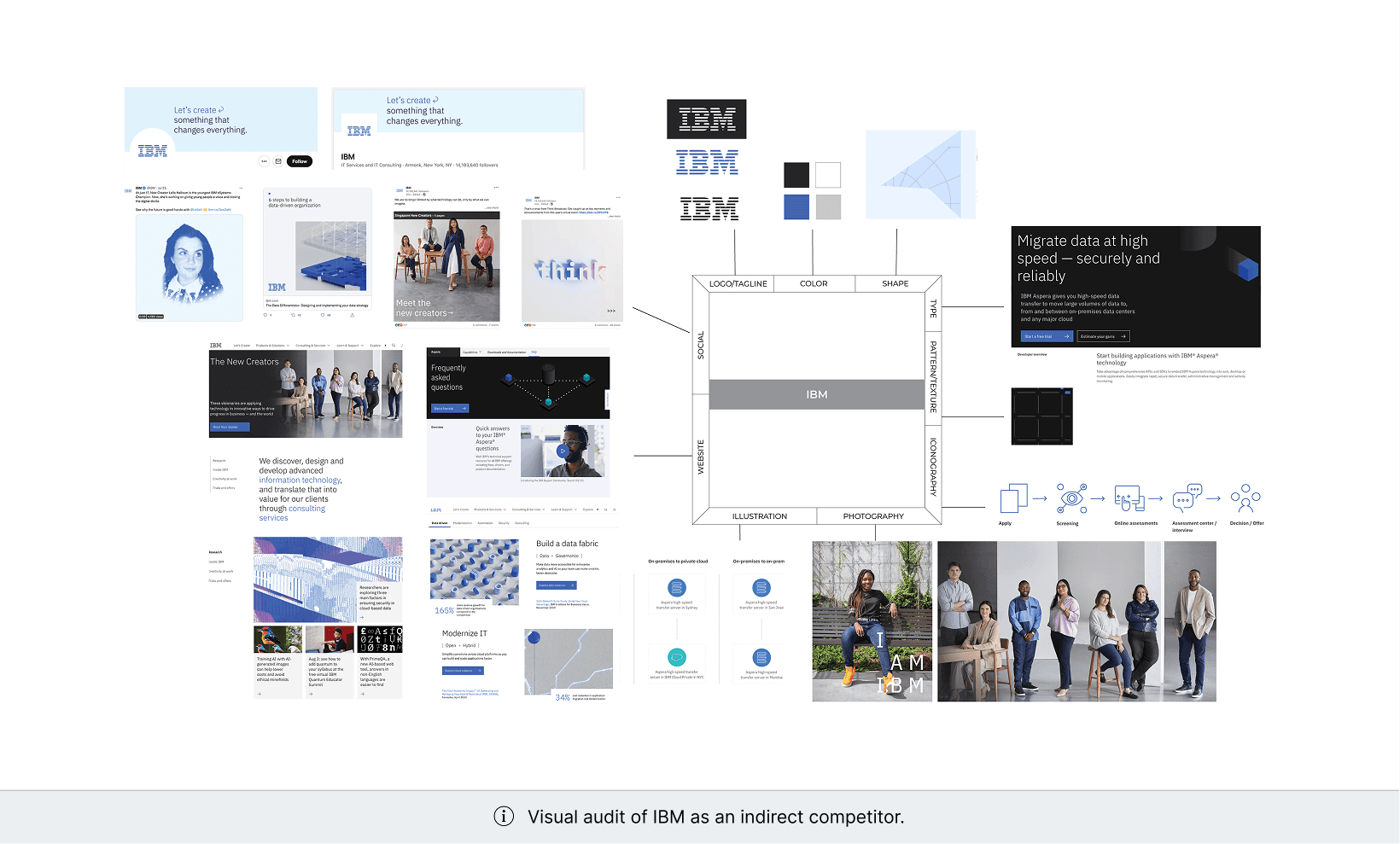
Task: Select the Apply step icon
Action: pos(1013,498)
